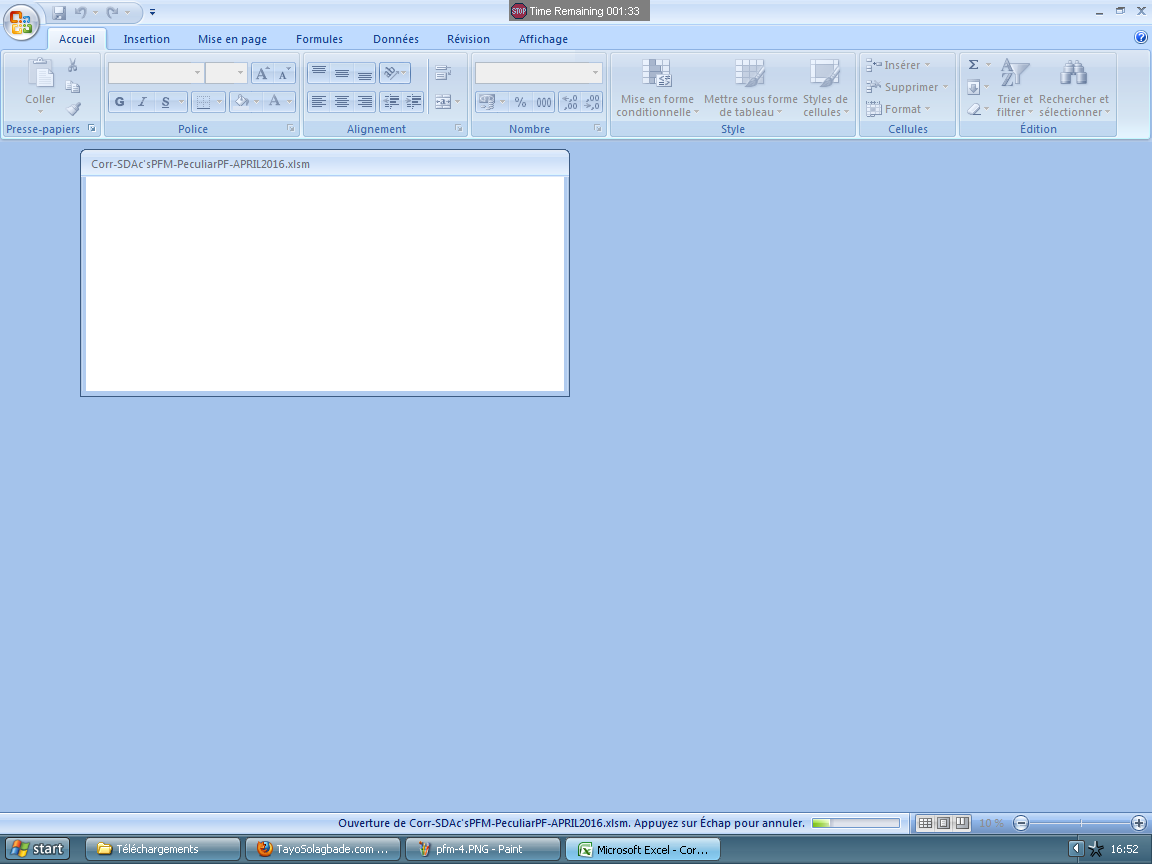1152x864 pixels.
Task: Add a decimal place
Action: (570, 102)
